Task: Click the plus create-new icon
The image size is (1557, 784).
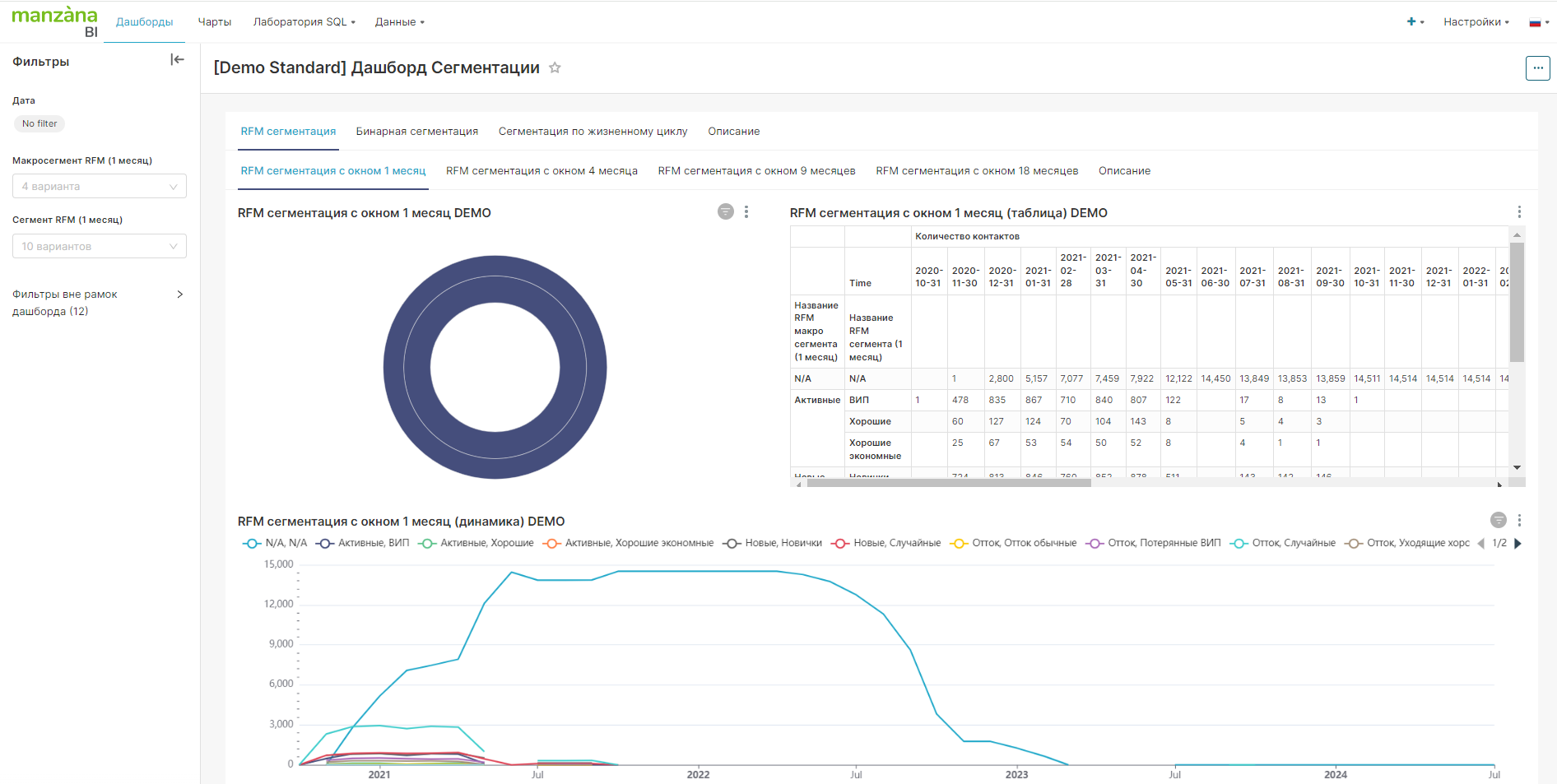Action: click(x=1411, y=22)
